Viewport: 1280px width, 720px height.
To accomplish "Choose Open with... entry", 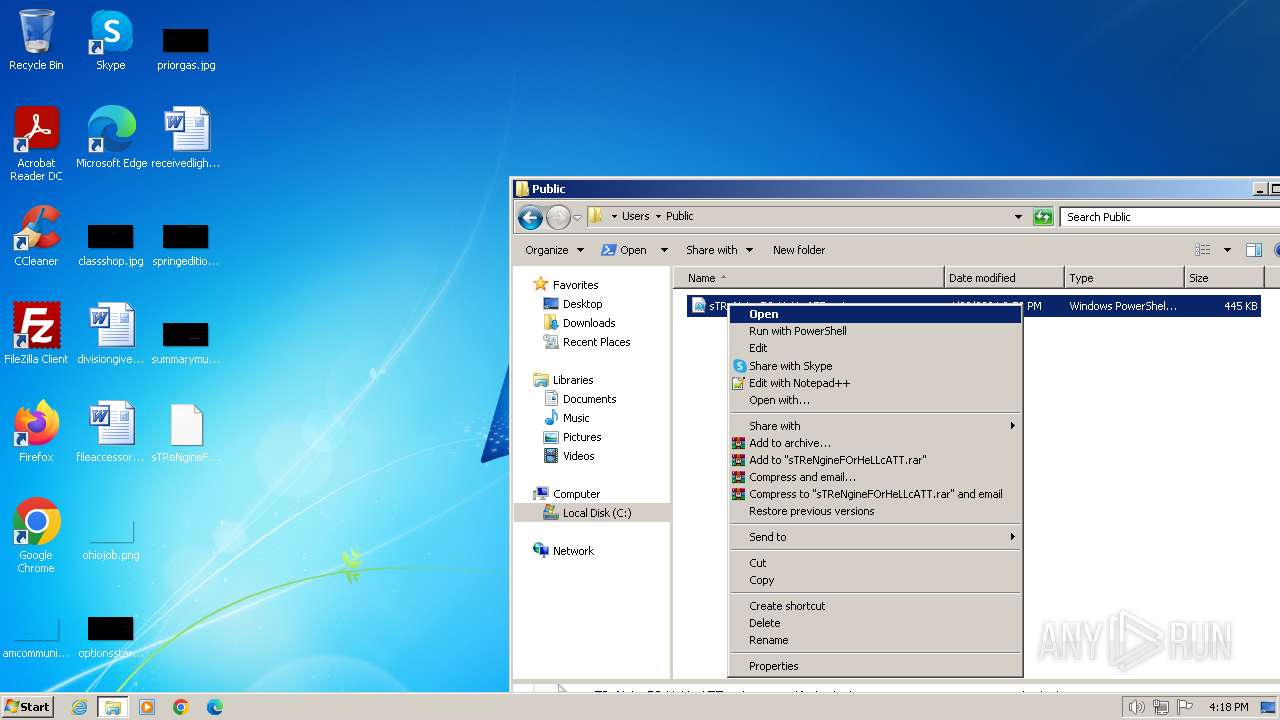I will [x=875, y=400].
